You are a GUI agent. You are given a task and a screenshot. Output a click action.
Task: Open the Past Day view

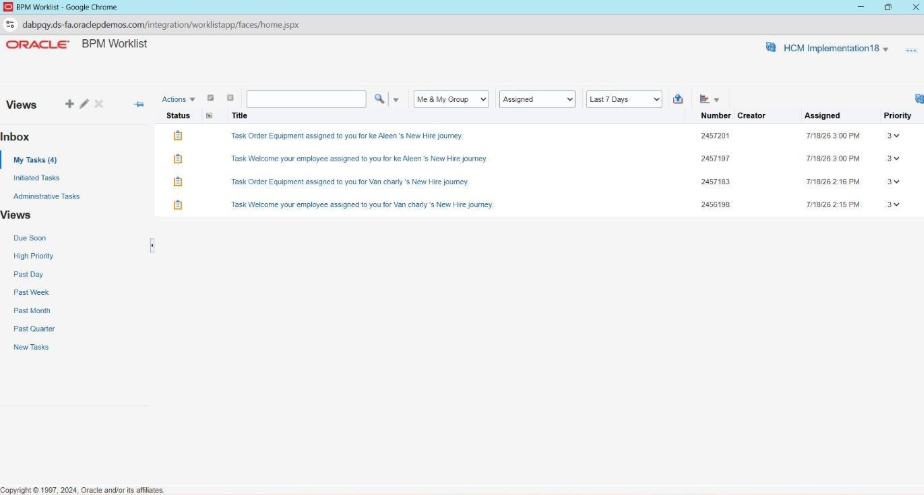(28, 274)
